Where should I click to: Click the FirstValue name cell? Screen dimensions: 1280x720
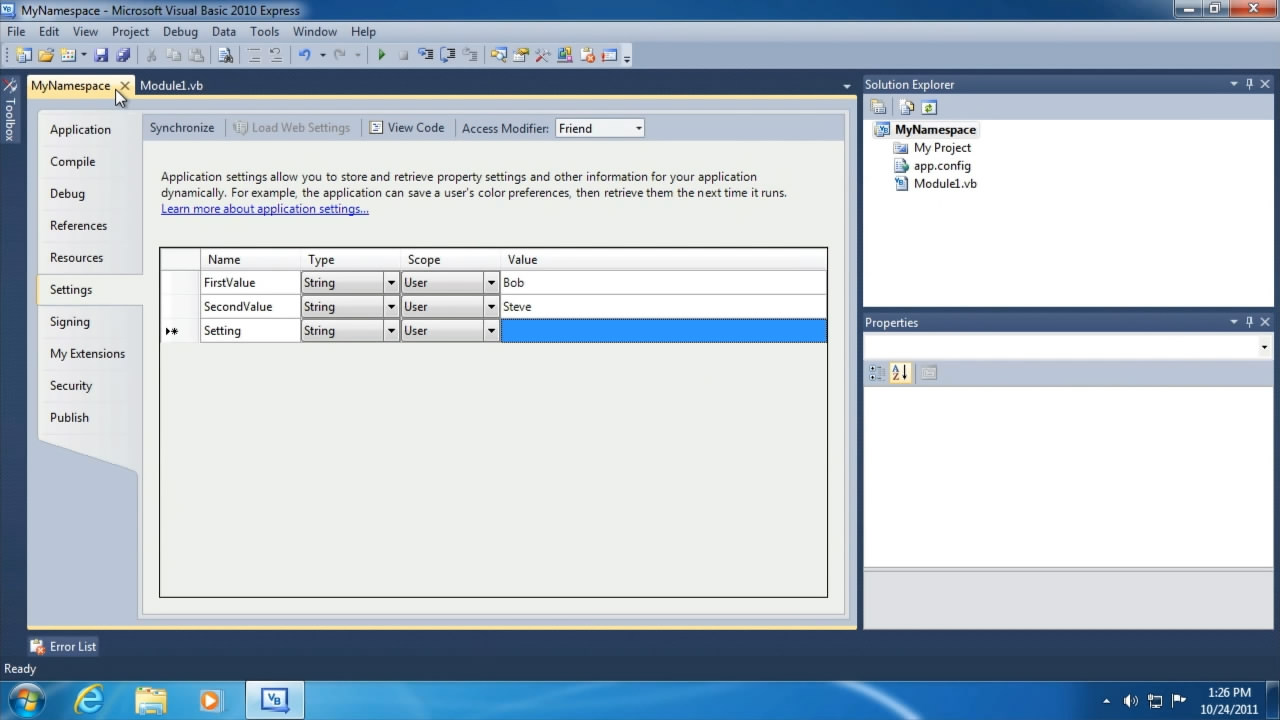click(x=250, y=283)
